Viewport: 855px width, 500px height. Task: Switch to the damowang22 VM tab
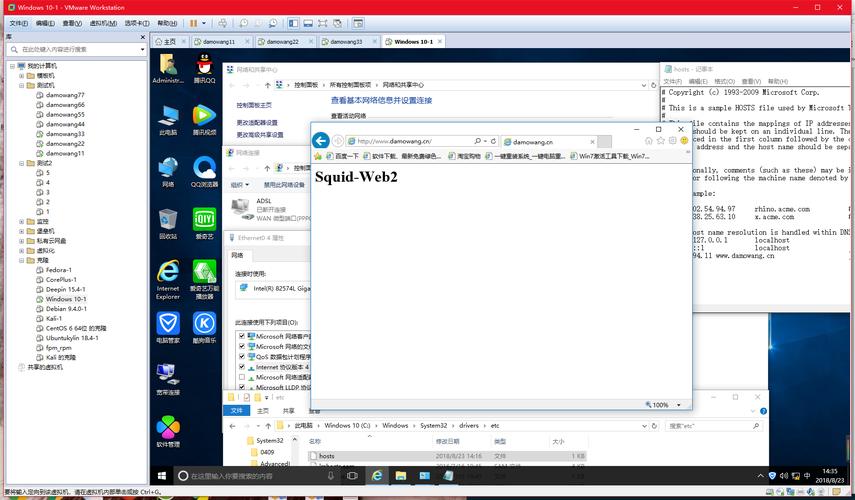coord(284,42)
